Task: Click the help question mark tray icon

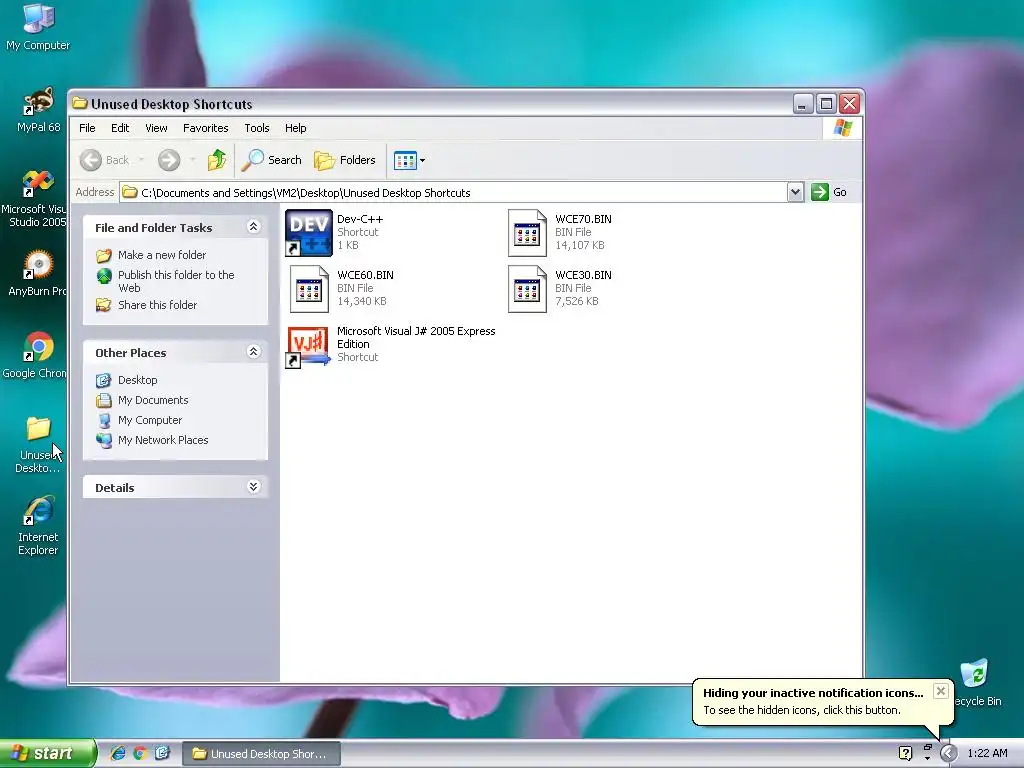Action: pos(905,754)
